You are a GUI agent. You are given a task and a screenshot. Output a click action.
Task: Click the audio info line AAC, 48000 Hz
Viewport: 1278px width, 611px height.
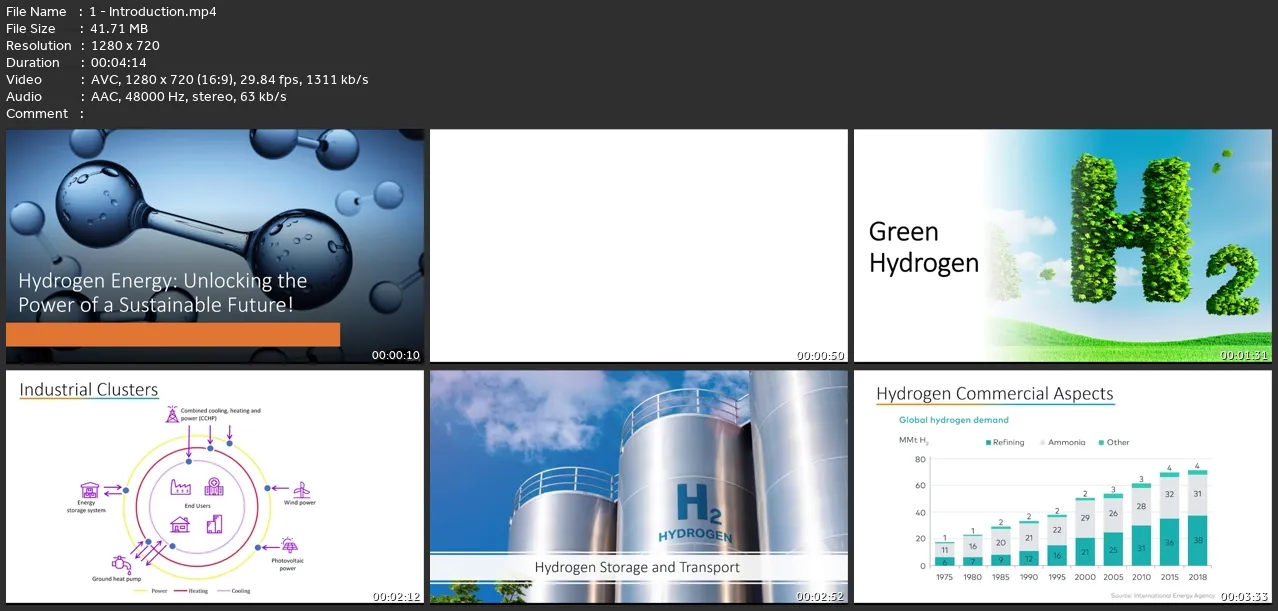coord(188,97)
